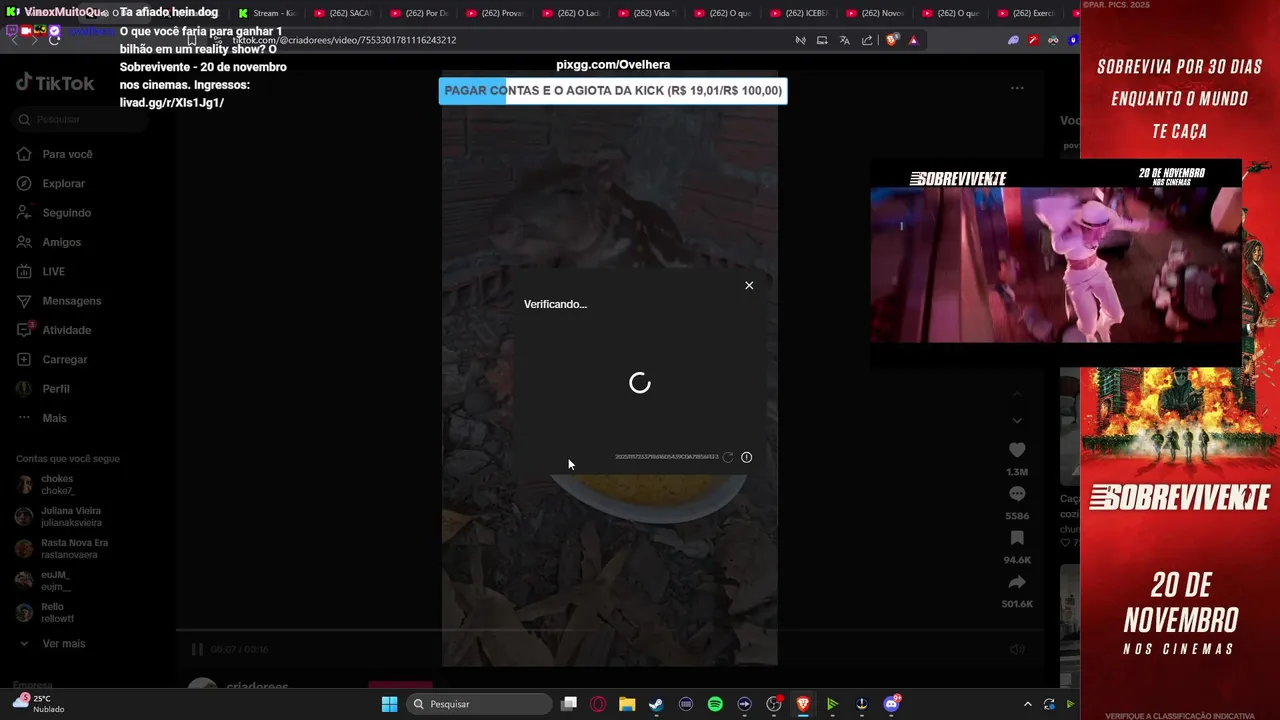Open Explorar in TikTok sidebar
Image resolution: width=1280 pixels, height=720 pixels.
(63, 184)
